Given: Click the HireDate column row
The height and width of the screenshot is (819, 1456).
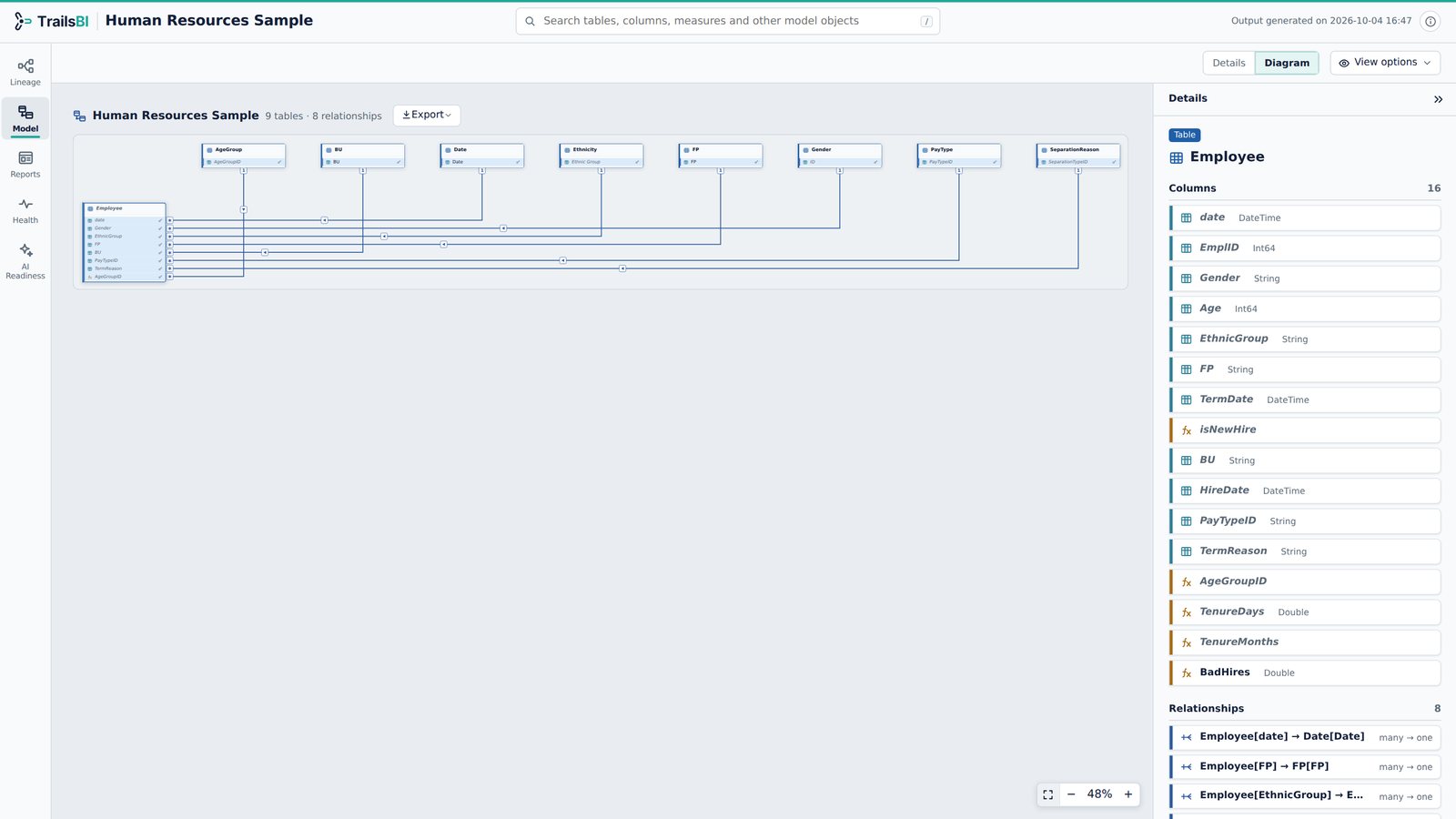Looking at the screenshot, I should [x=1305, y=490].
